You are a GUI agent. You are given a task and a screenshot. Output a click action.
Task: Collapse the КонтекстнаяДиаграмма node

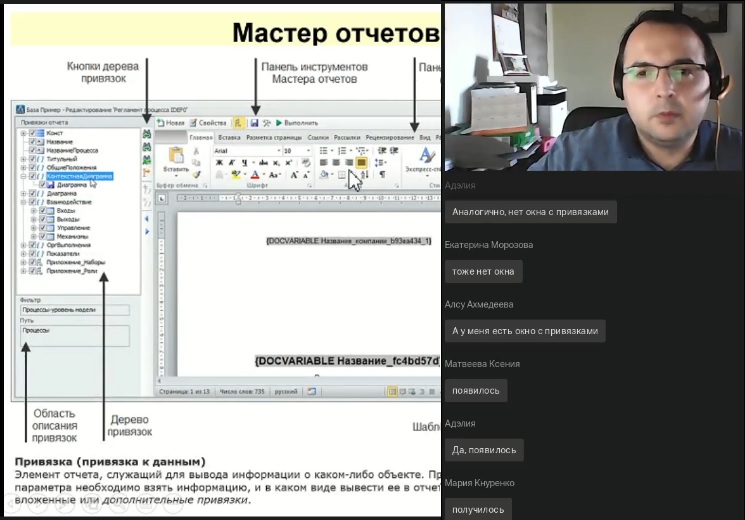tap(23, 176)
